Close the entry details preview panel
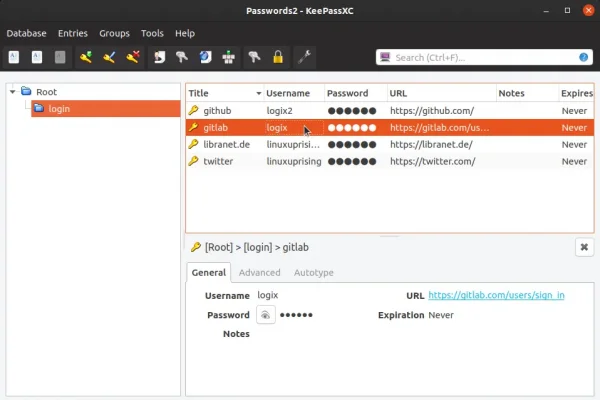The height and width of the screenshot is (400, 600). (584, 247)
